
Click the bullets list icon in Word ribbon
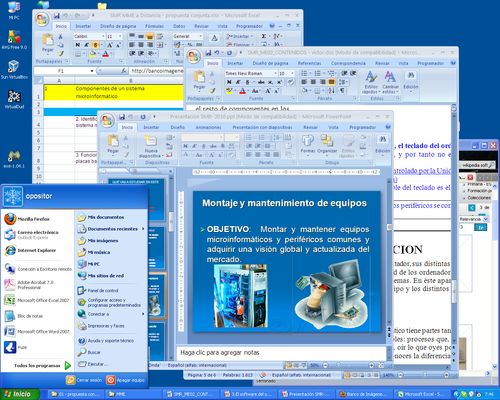coord(304,73)
